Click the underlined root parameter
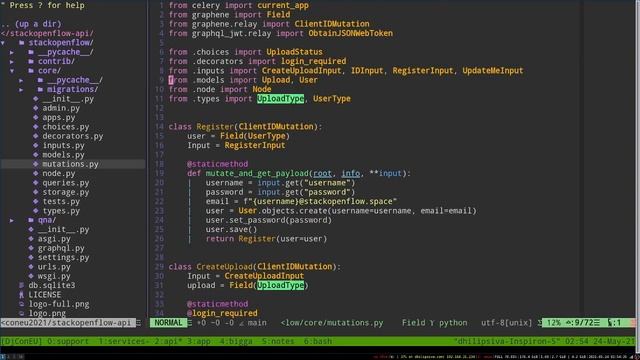This screenshot has width=640, height=360. click(322, 173)
